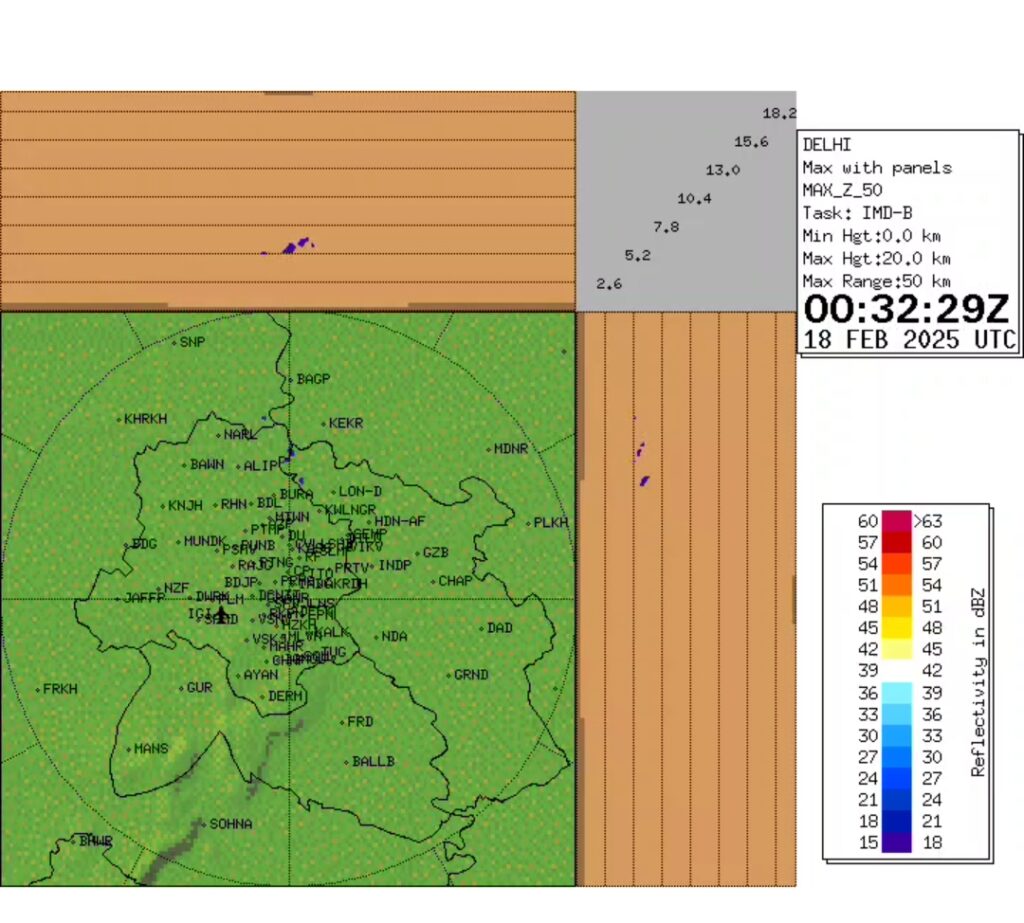Select the 45-48 dBZ yellow legend swatch
Screen dimensions: 1024x923
tap(896, 628)
